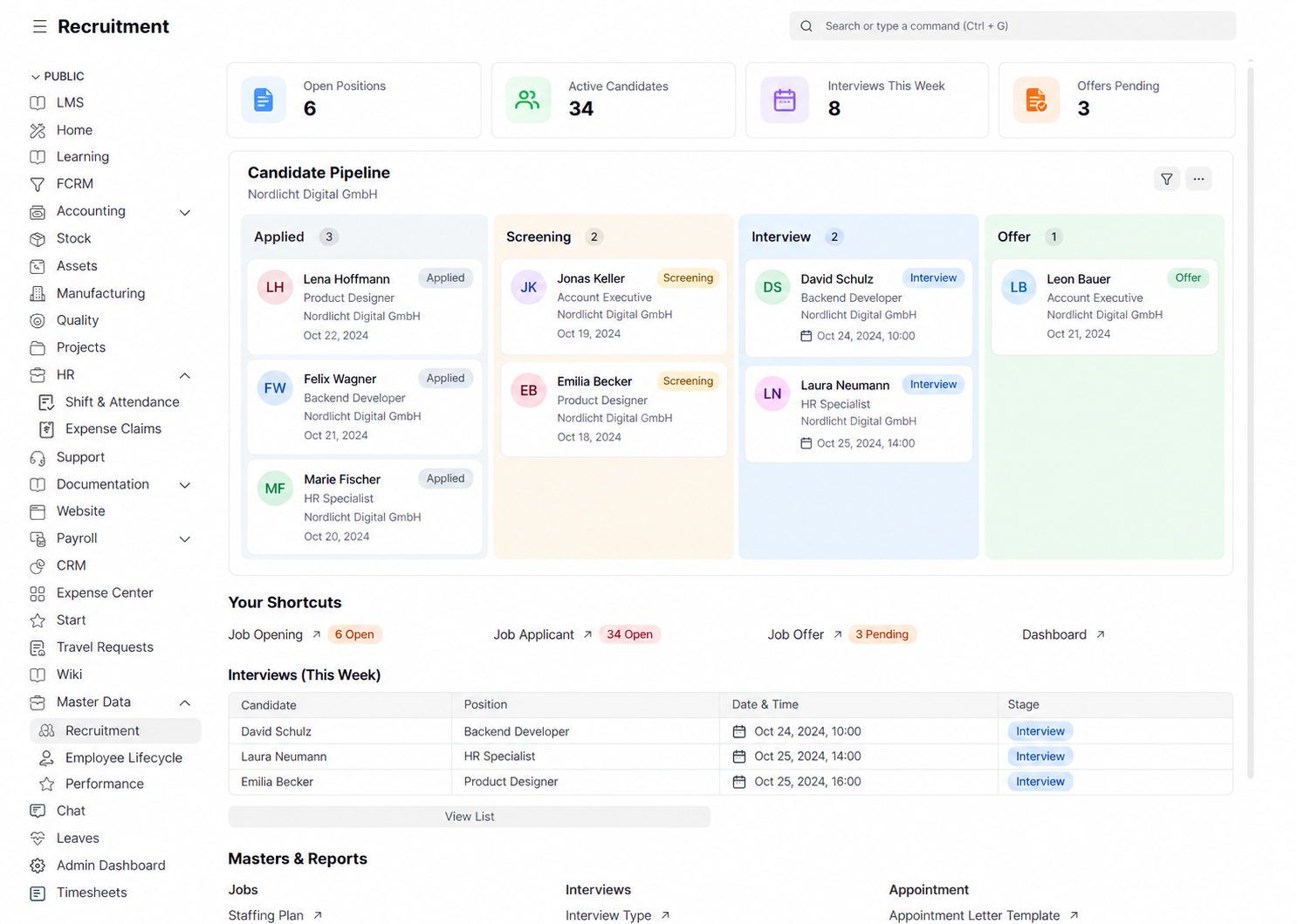Click the Quality target icon
The image size is (1297, 924).
[38, 321]
